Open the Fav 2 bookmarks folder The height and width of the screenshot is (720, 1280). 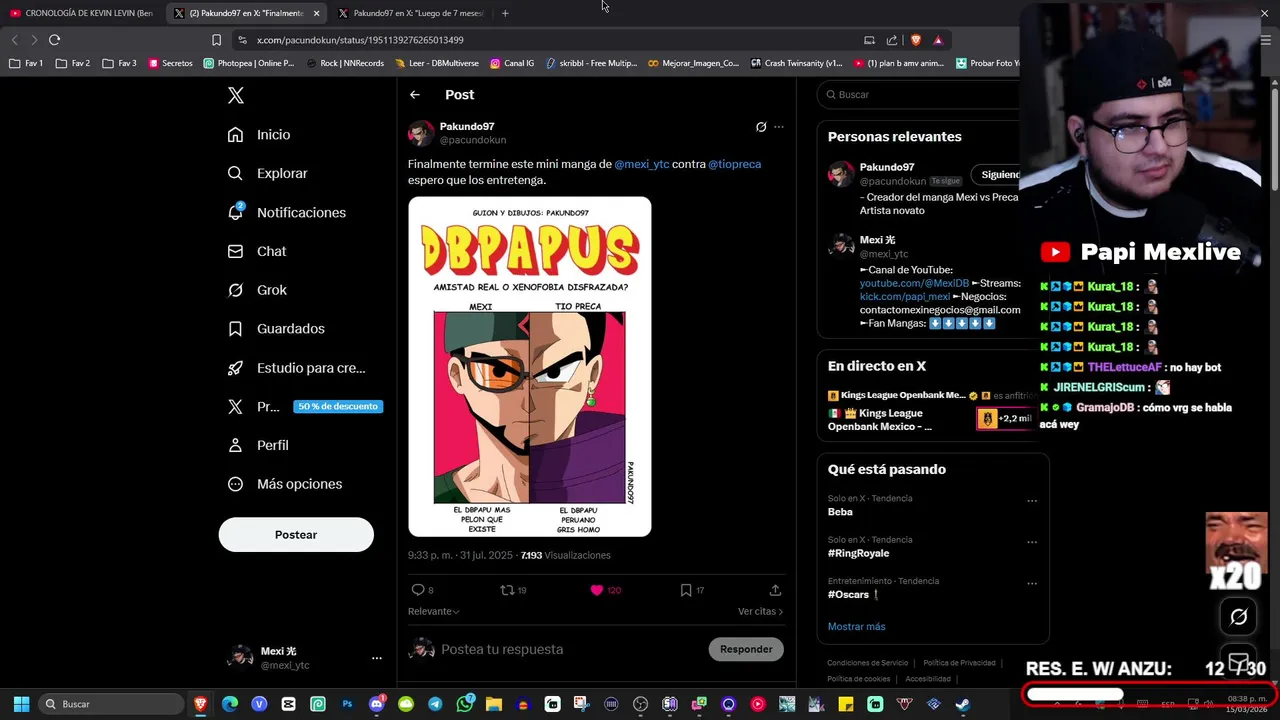coord(73,63)
